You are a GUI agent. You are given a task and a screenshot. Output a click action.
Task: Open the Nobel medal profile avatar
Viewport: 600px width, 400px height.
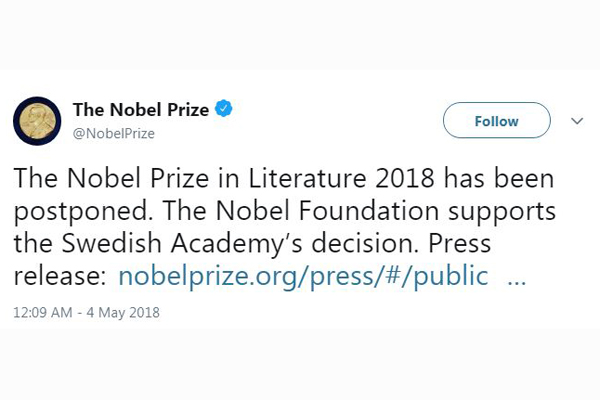[37, 121]
